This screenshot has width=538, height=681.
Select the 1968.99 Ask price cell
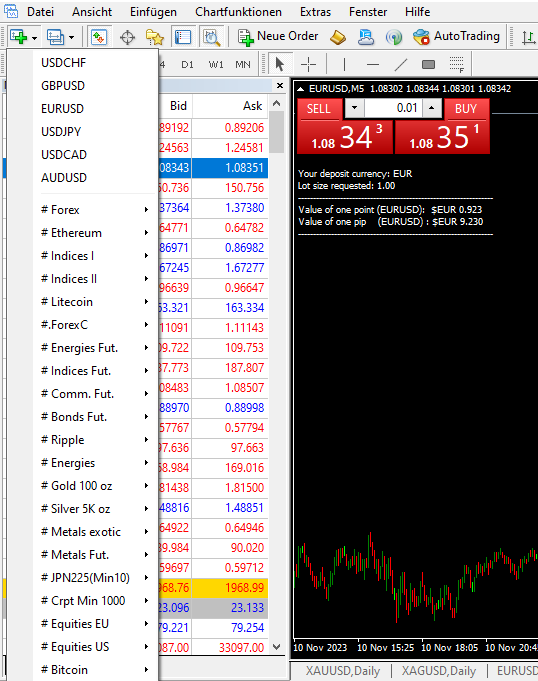click(x=230, y=588)
